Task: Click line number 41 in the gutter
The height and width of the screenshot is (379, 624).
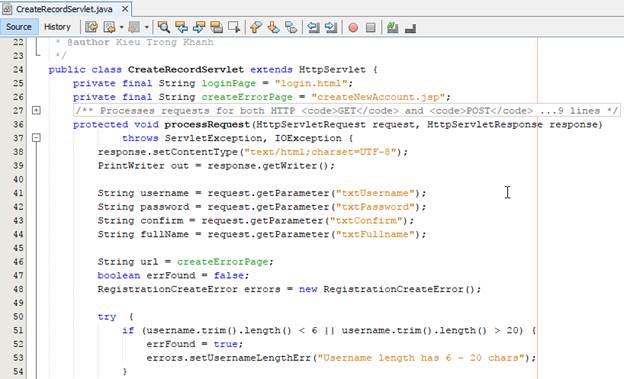Action: click(x=18, y=193)
